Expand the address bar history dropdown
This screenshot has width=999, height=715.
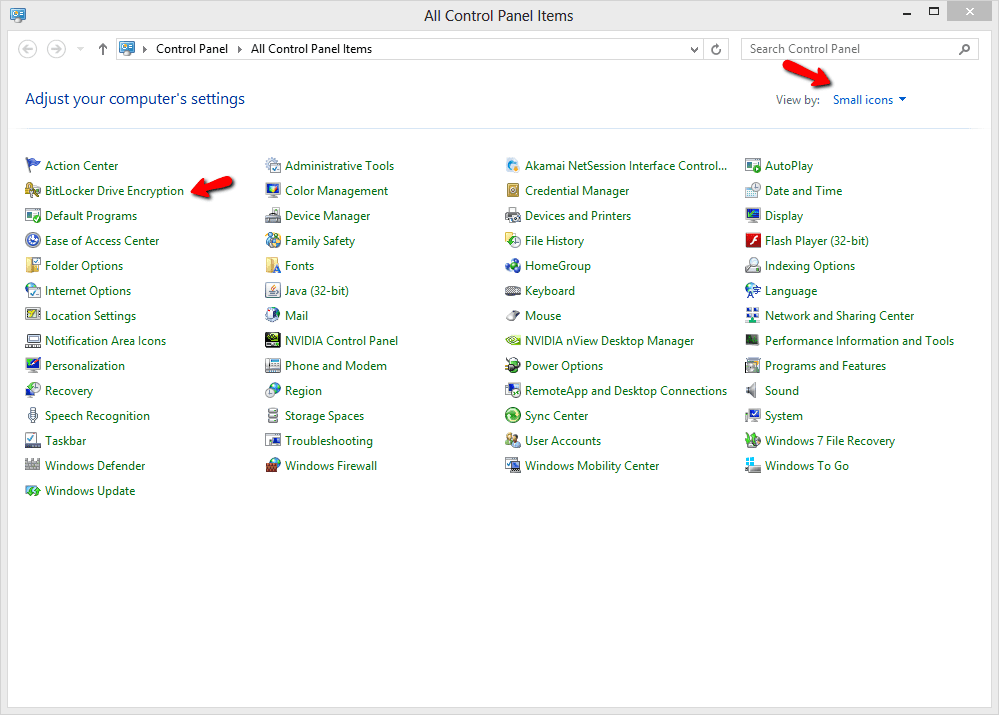694,48
